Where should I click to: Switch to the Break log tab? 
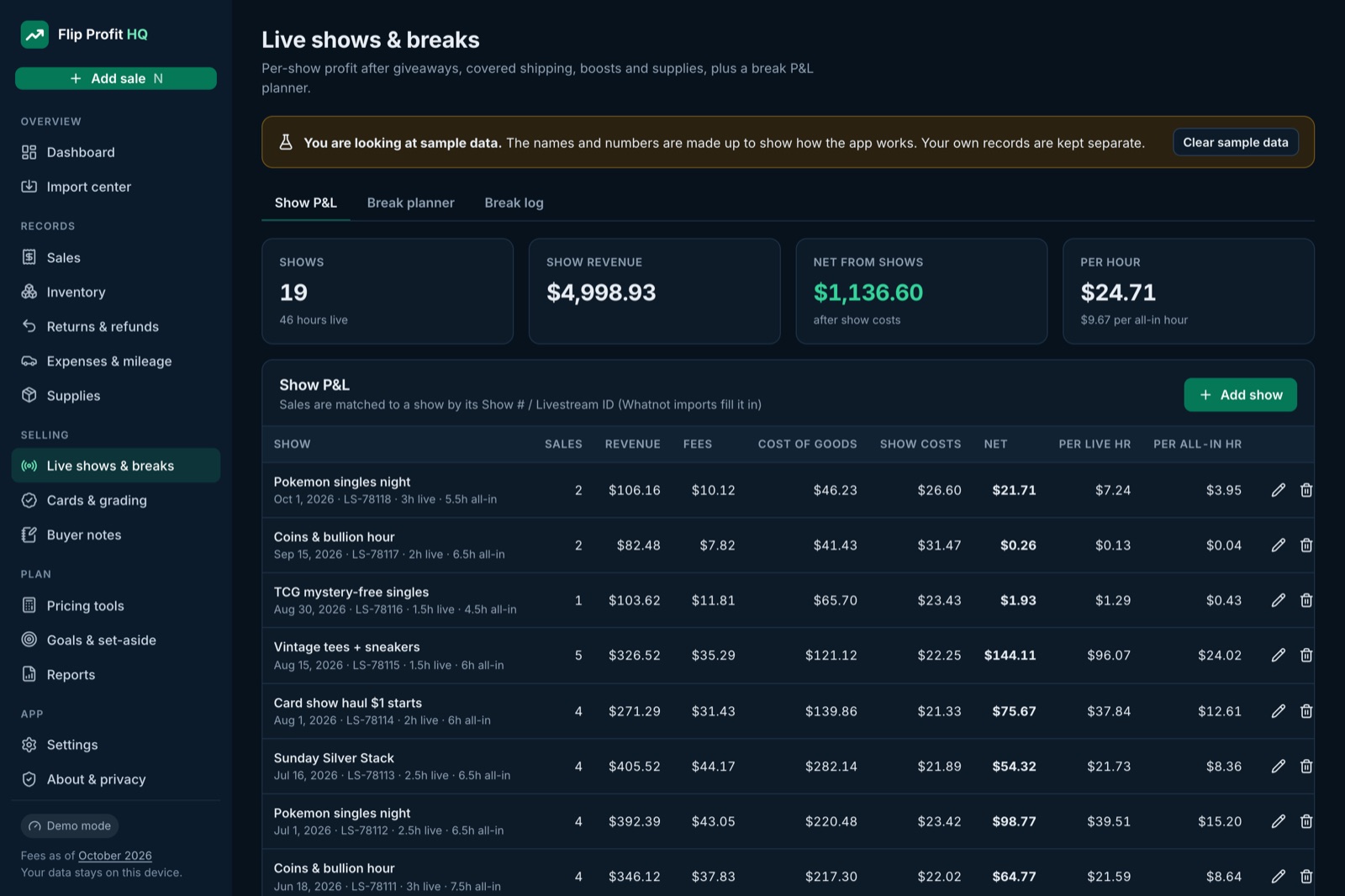[514, 203]
